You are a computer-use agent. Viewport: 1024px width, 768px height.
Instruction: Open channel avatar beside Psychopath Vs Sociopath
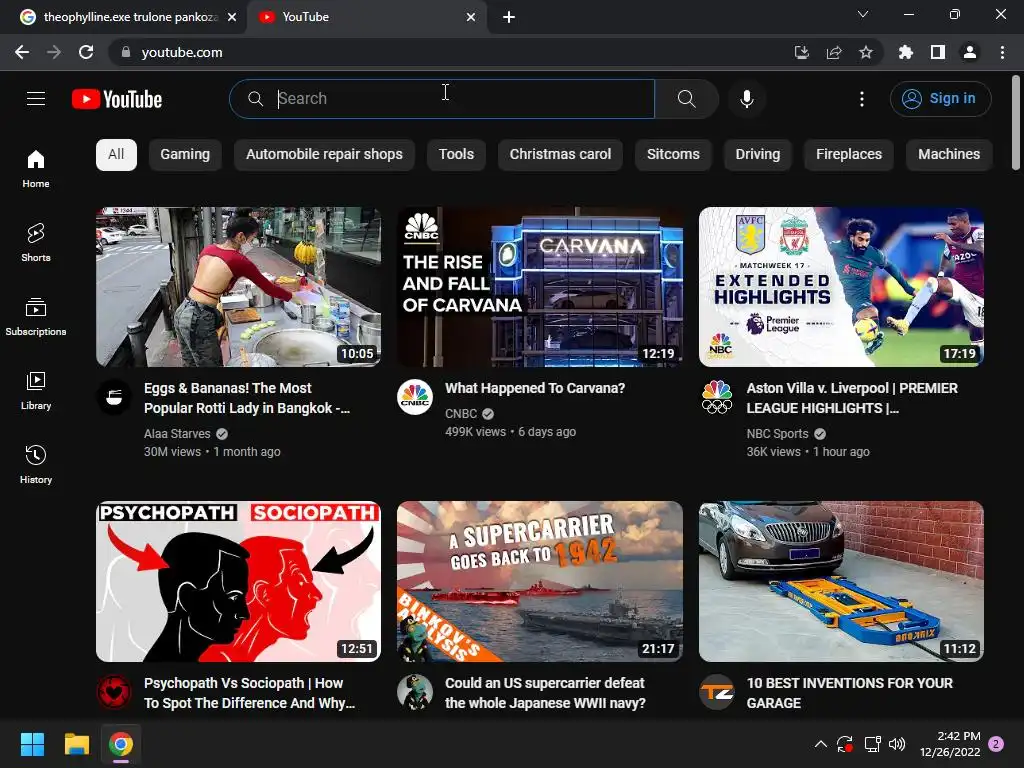(x=114, y=692)
